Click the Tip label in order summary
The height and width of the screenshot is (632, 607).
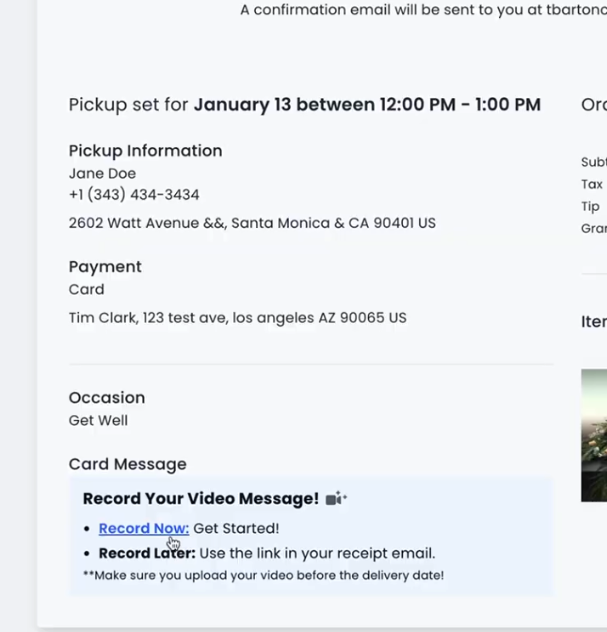pyautogui.click(x=590, y=206)
